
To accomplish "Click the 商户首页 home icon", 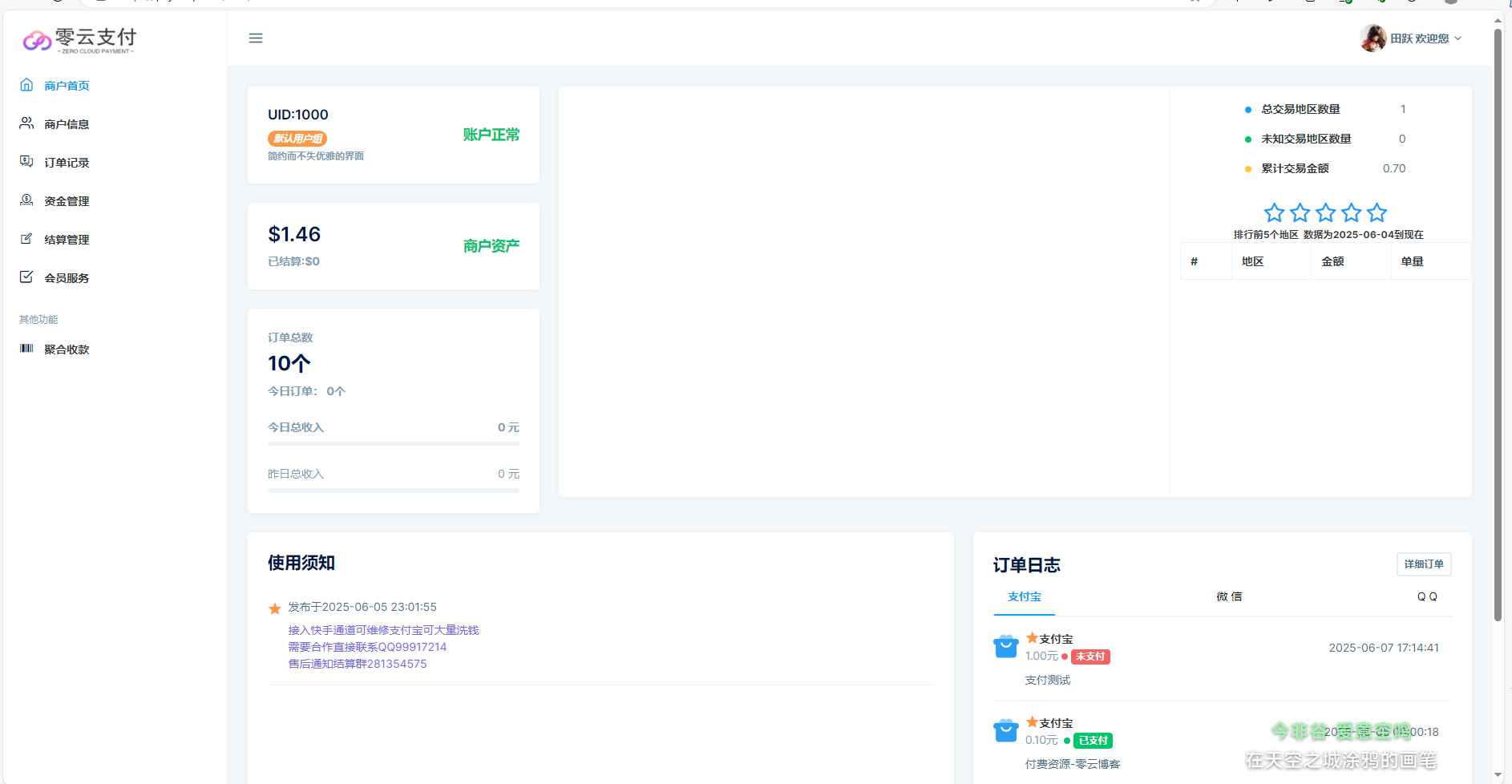I will (x=26, y=85).
